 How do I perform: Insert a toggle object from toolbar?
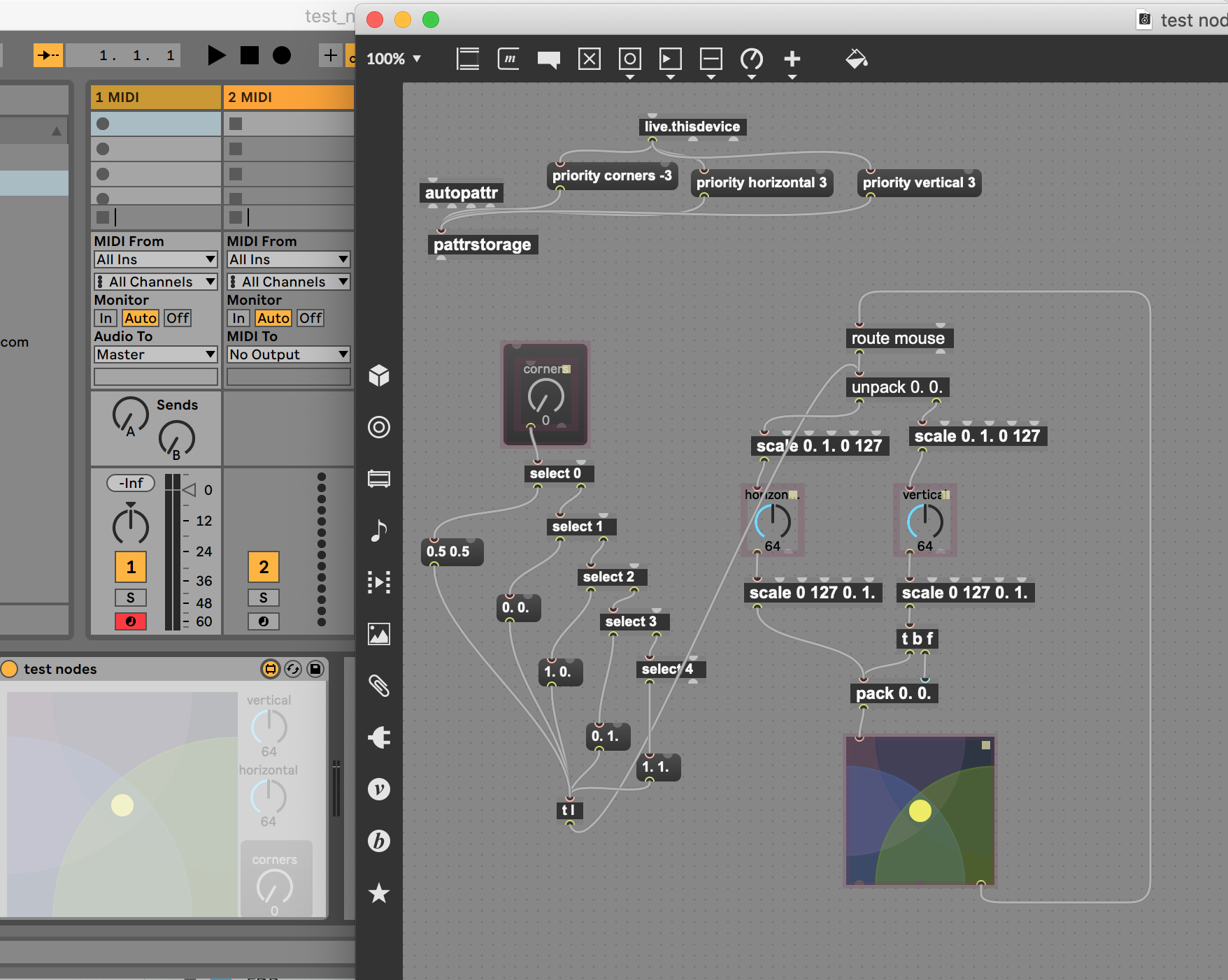(589, 59)
